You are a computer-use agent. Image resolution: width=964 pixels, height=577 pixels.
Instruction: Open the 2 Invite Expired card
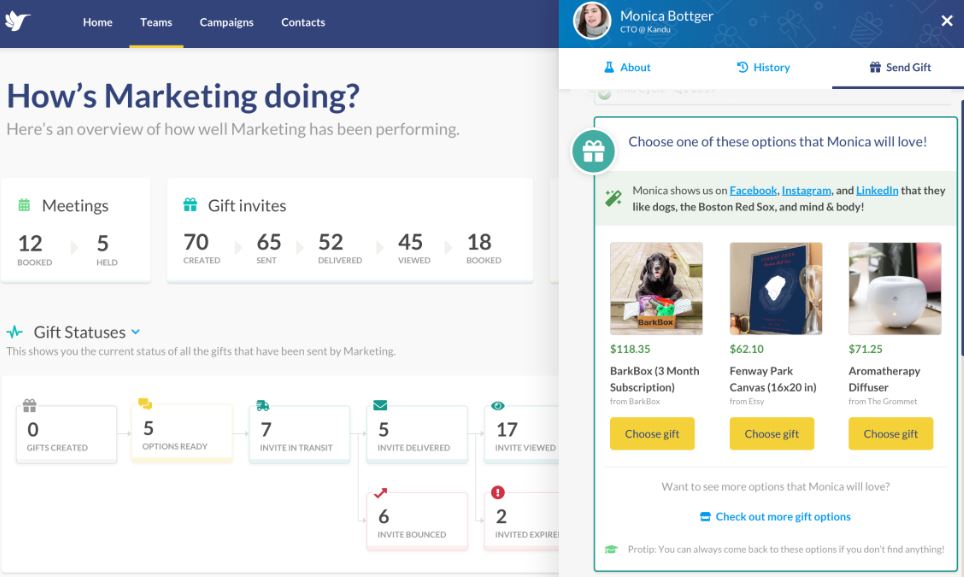pyautogui.click(x=521, y=521)
